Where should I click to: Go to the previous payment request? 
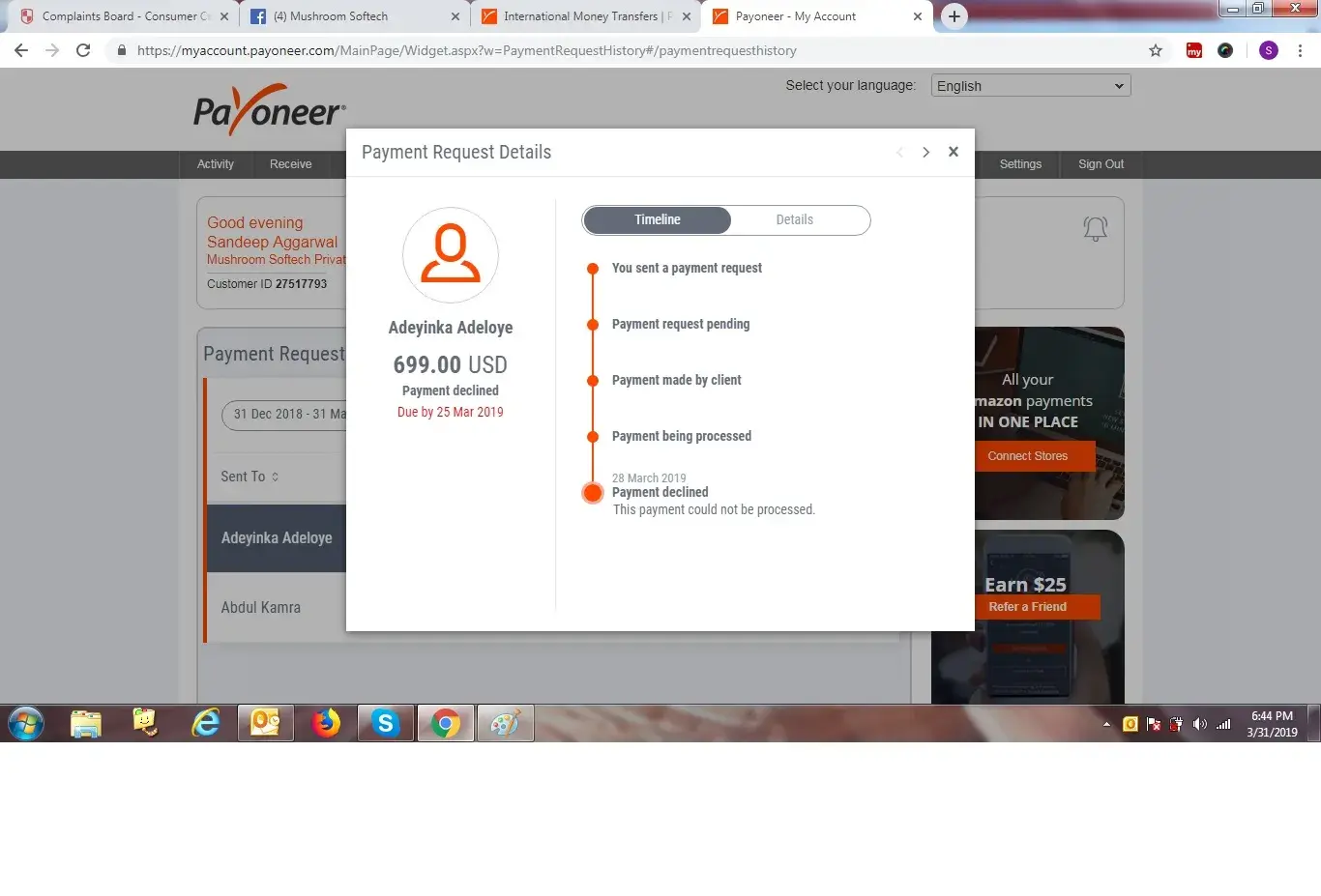coord(899,152)
